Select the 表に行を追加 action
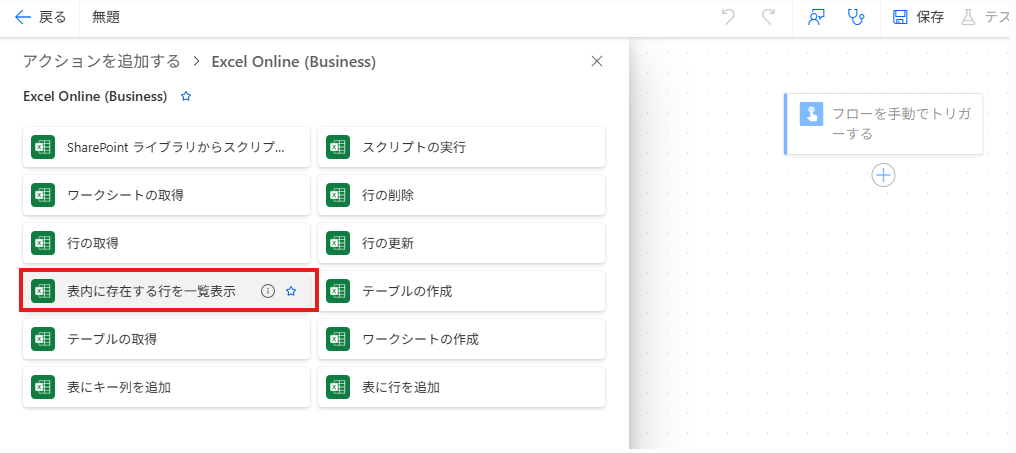Viewport: 1016px width, 453px height. [x=461, y=388]
